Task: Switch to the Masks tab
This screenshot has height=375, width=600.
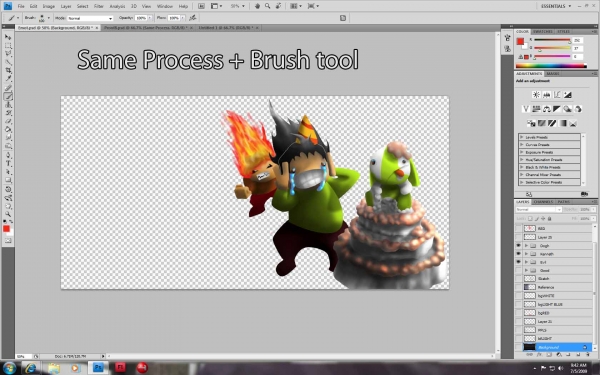Action: pyautogui.click(x=553, y=73)
